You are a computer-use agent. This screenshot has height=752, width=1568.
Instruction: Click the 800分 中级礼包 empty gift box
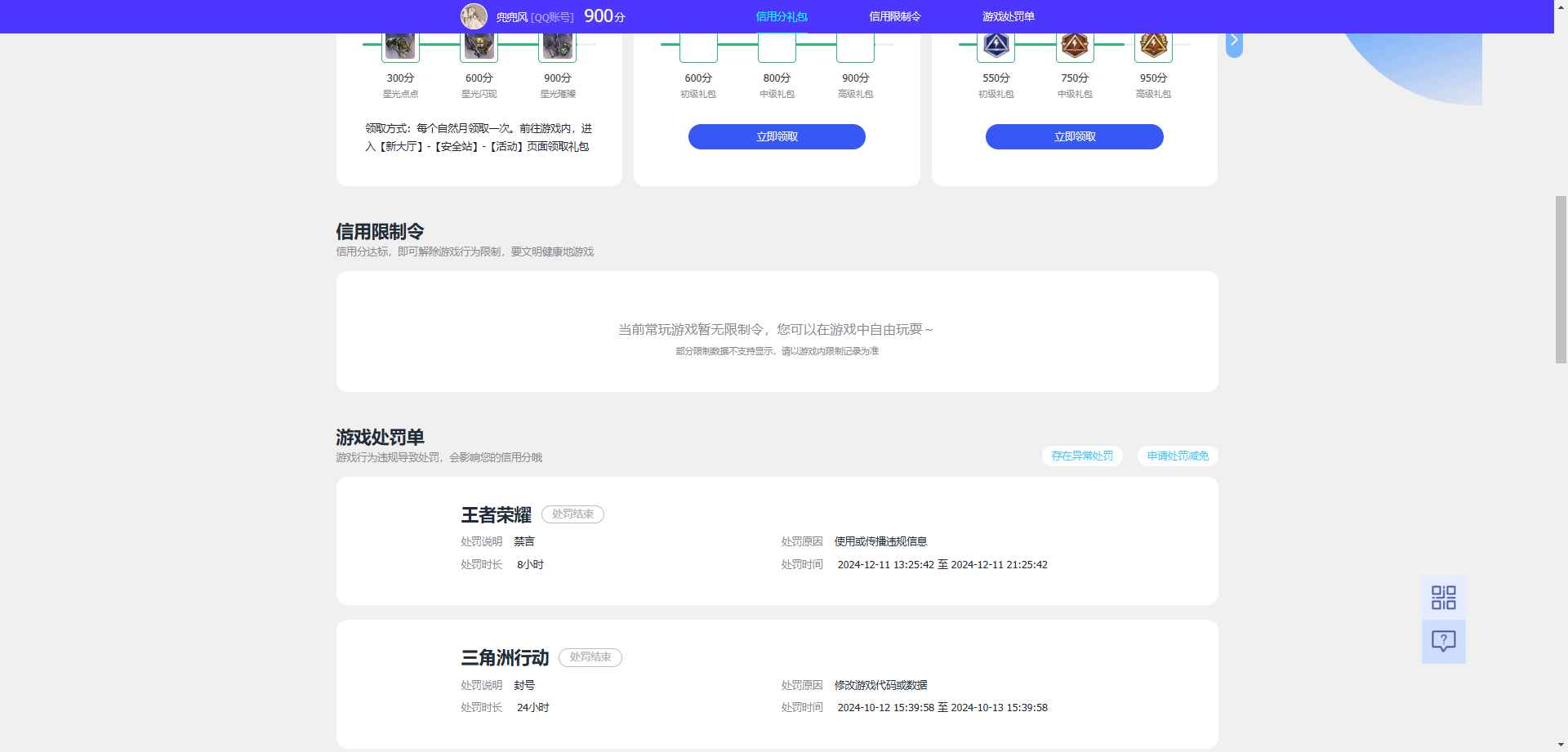[x=777, y=47]
